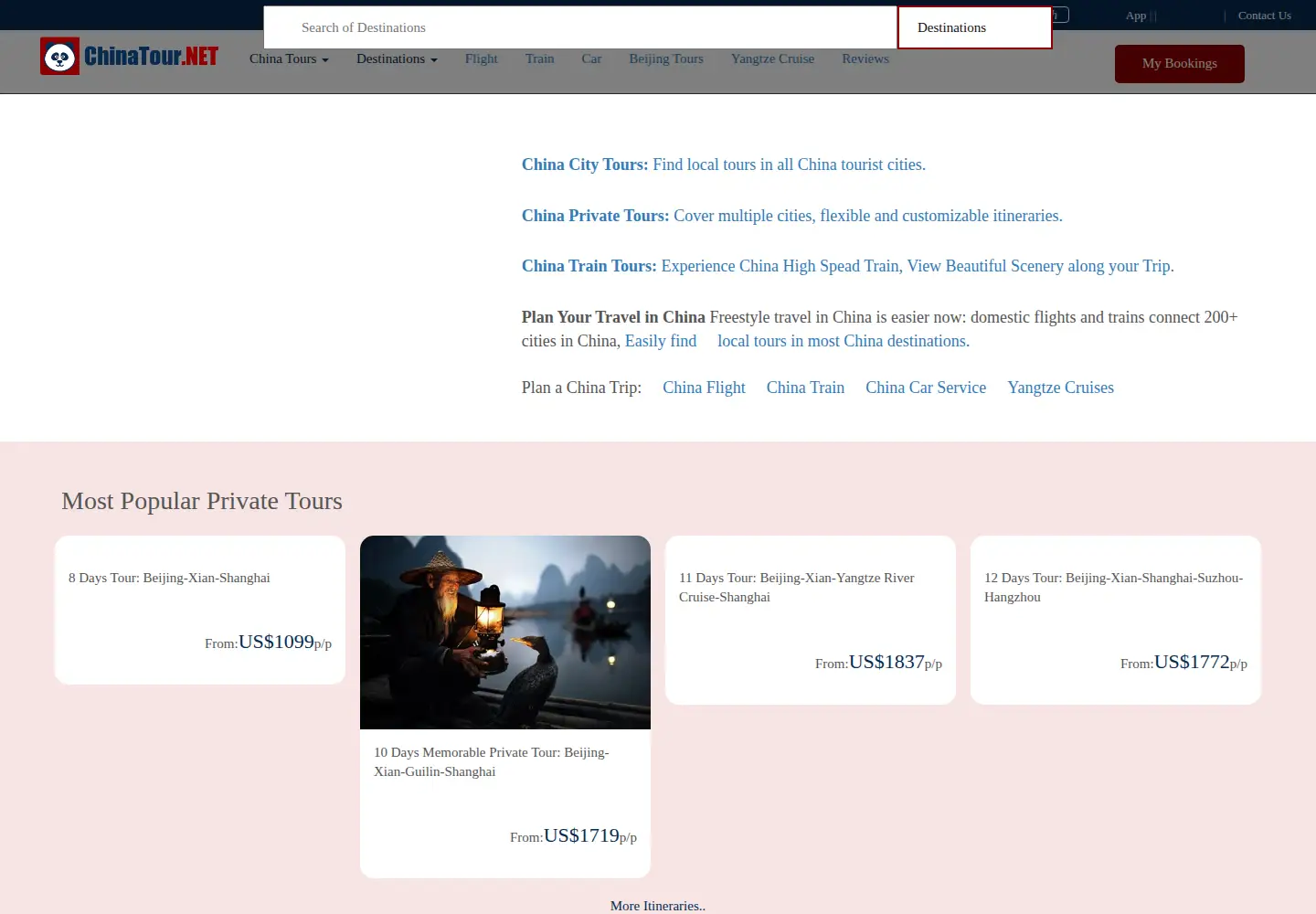
Task: Open the 12 Days Suzhou-Hangzhou tour
Action: [1114, 588]
